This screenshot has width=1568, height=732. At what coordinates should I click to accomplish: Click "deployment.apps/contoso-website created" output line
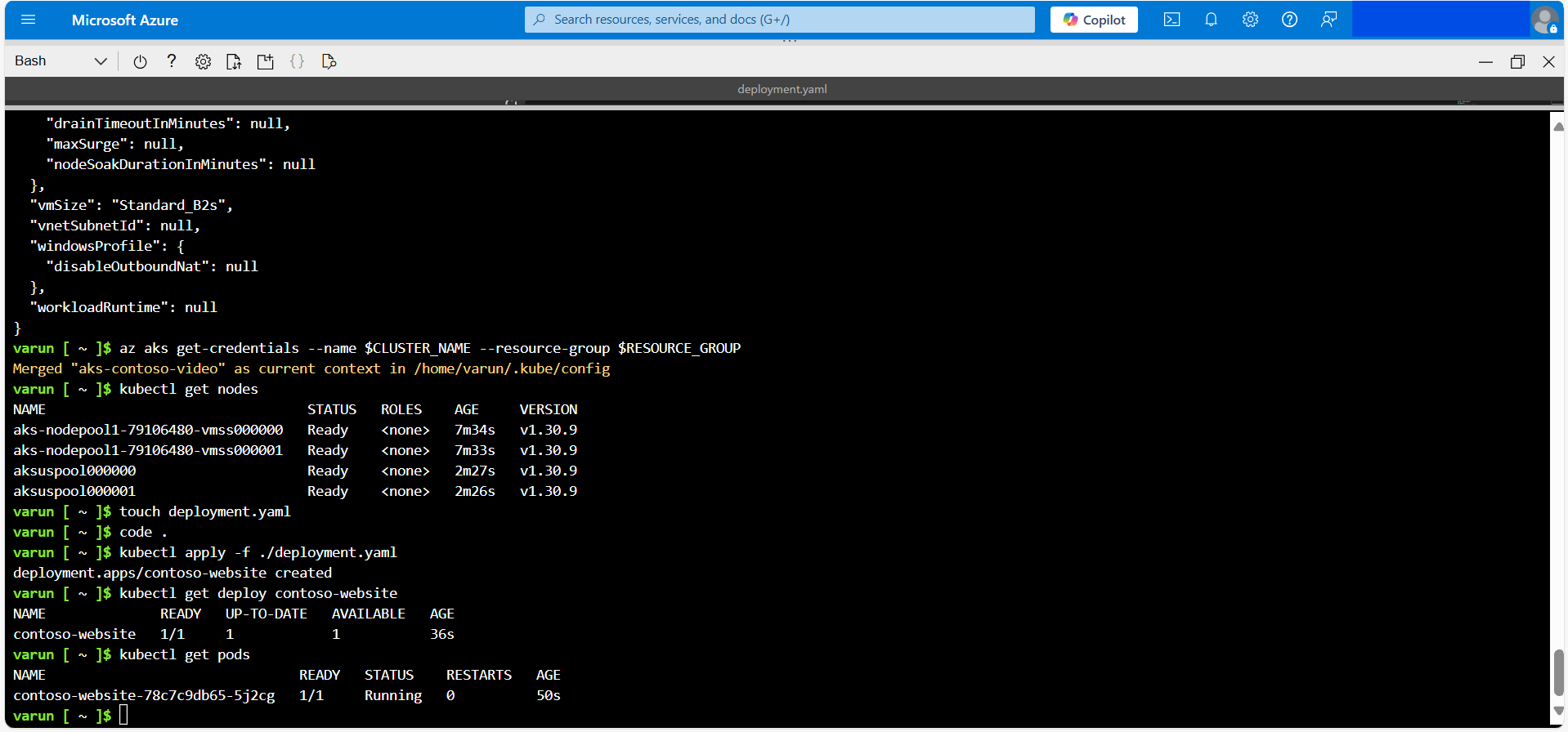pyautogui.click(x=172, y=573)
